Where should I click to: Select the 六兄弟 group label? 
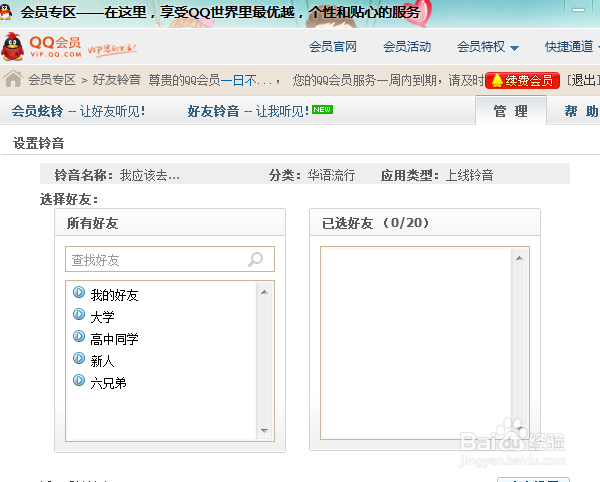point(108,383)
